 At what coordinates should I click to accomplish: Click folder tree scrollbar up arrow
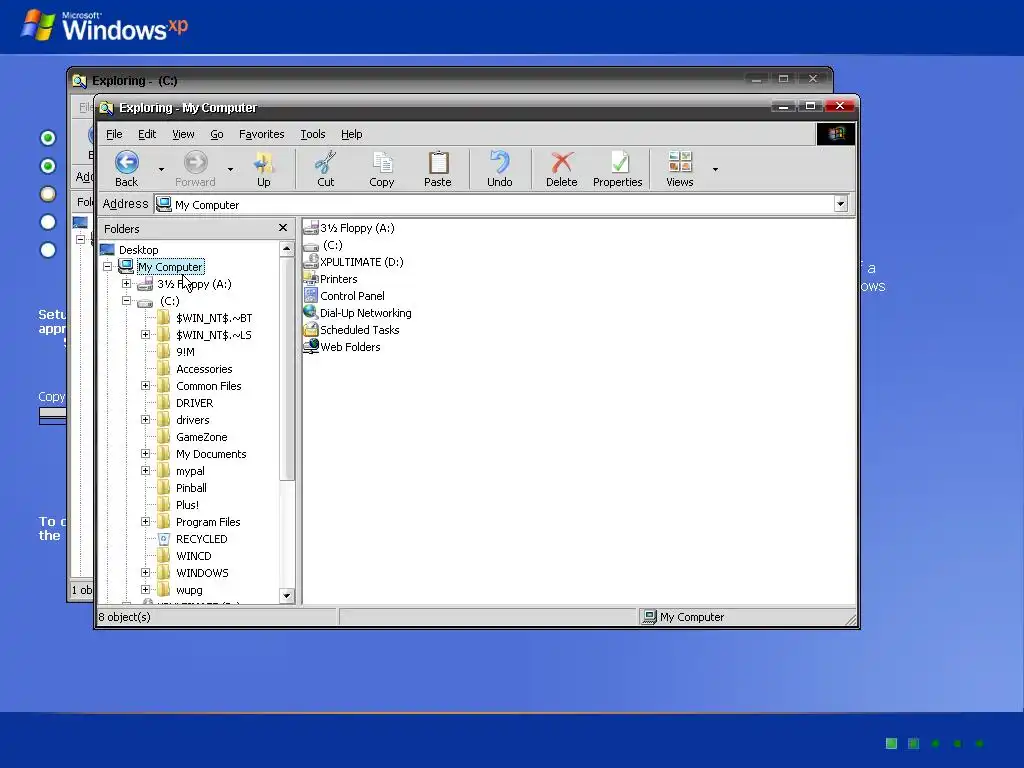(x=287, y=249)
